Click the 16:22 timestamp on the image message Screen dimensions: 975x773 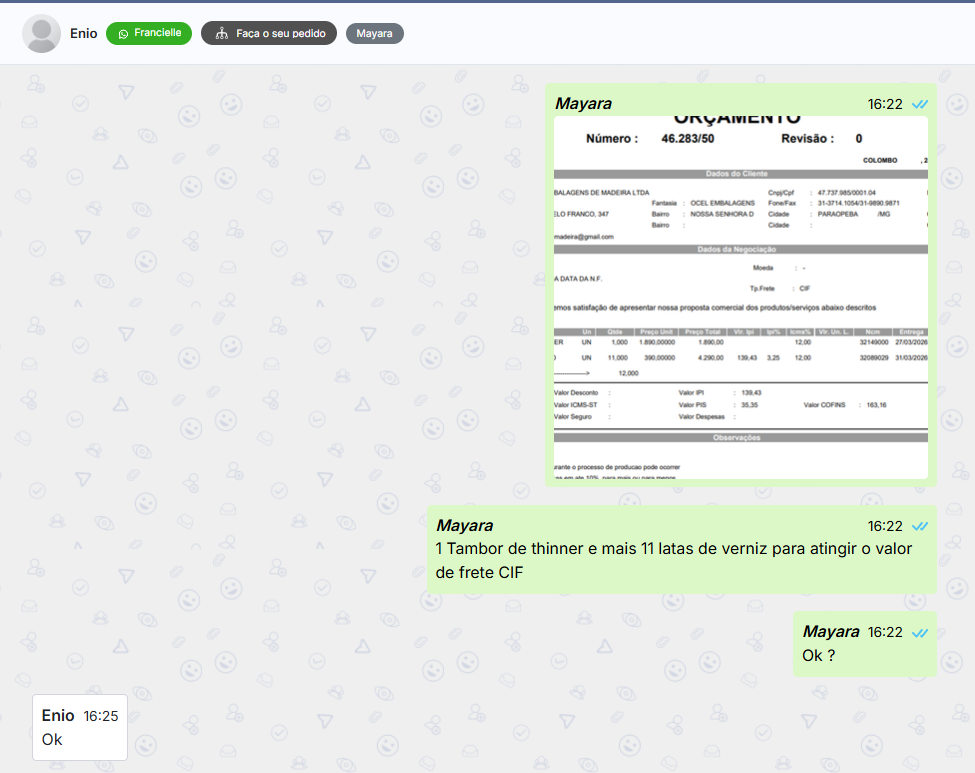click(885, 104)
